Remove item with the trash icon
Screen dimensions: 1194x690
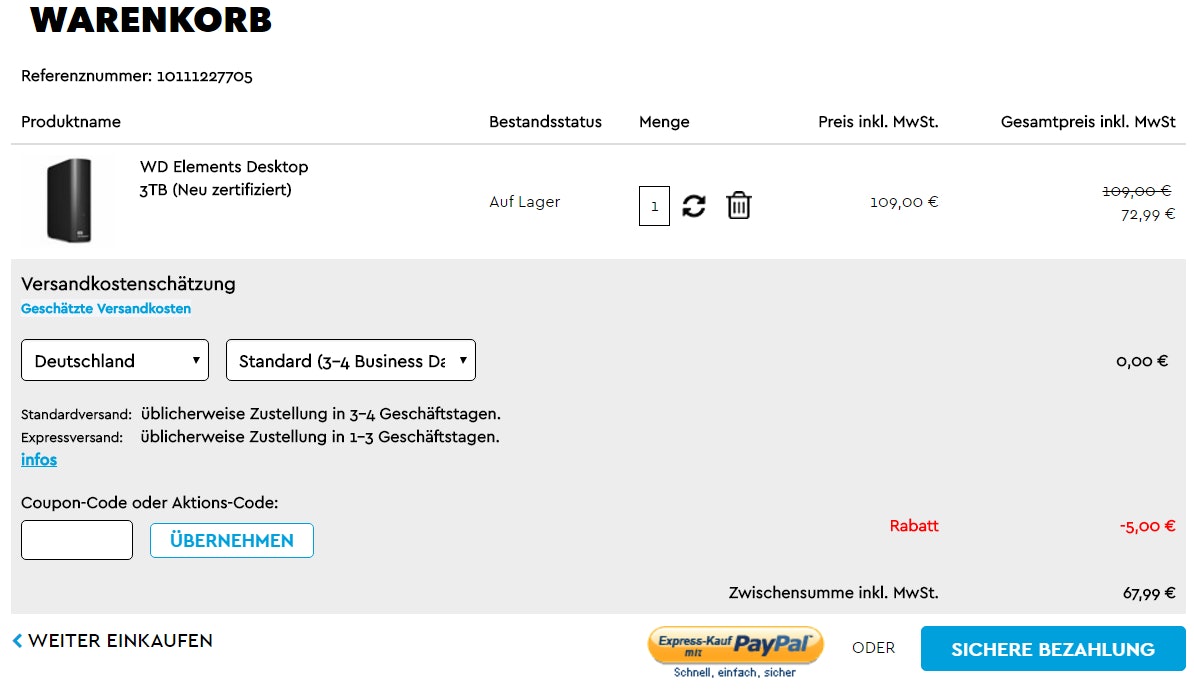pos(739,205)
